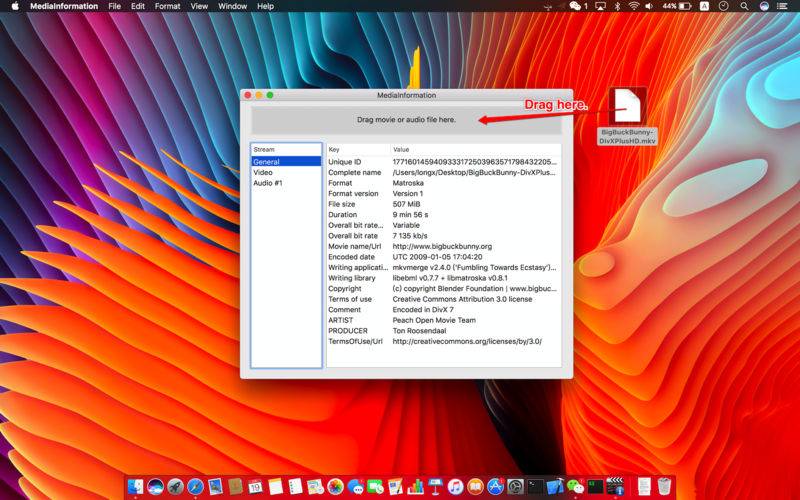Select Encoded date UTC 2009-01-05 value
Image resolution: width=800 pixels, height=500 pixels.
click(437, 257)
